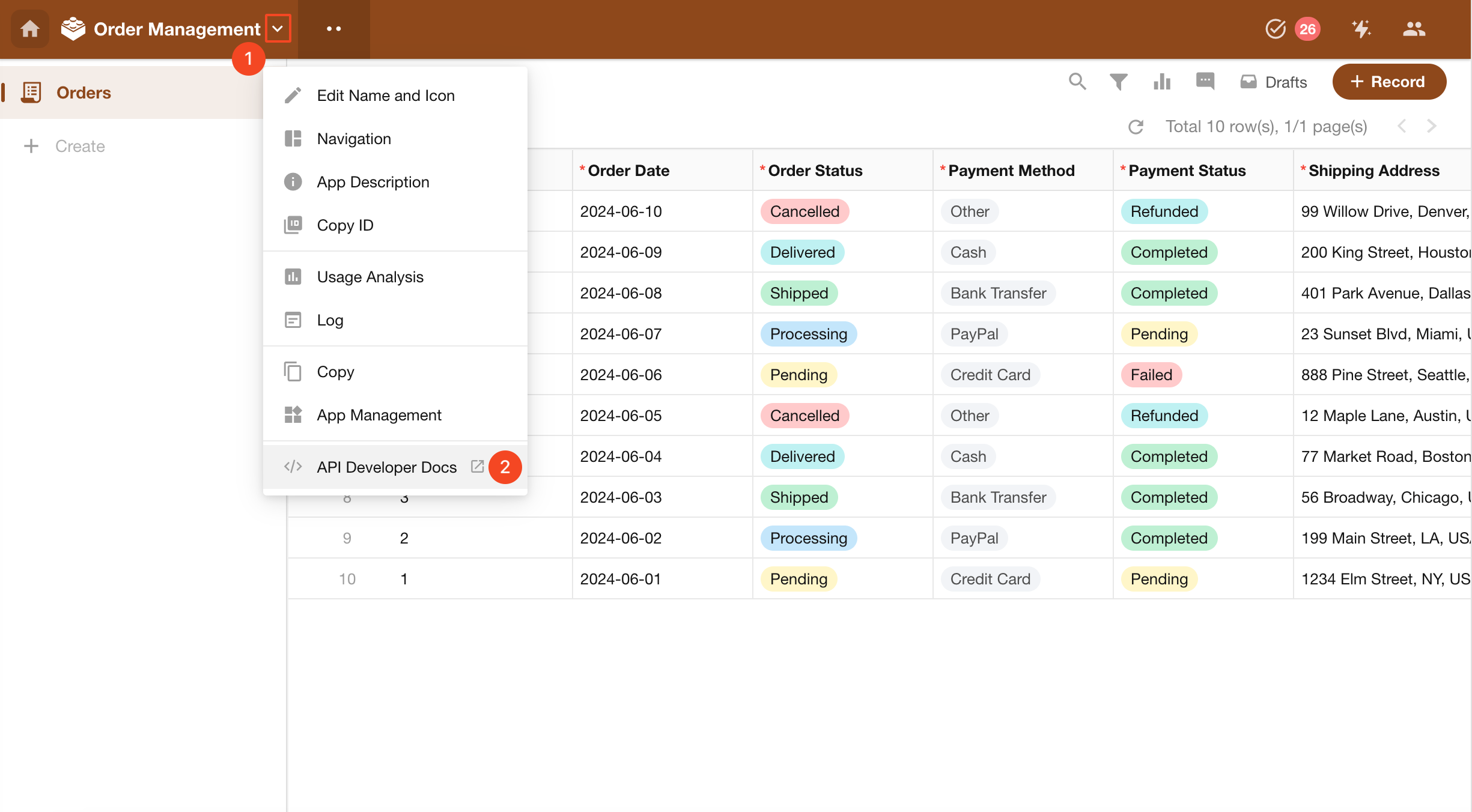Open the pending tasks checkmark icon
The height and width of the screenshot is (812, 1472).
point(1276,29)
